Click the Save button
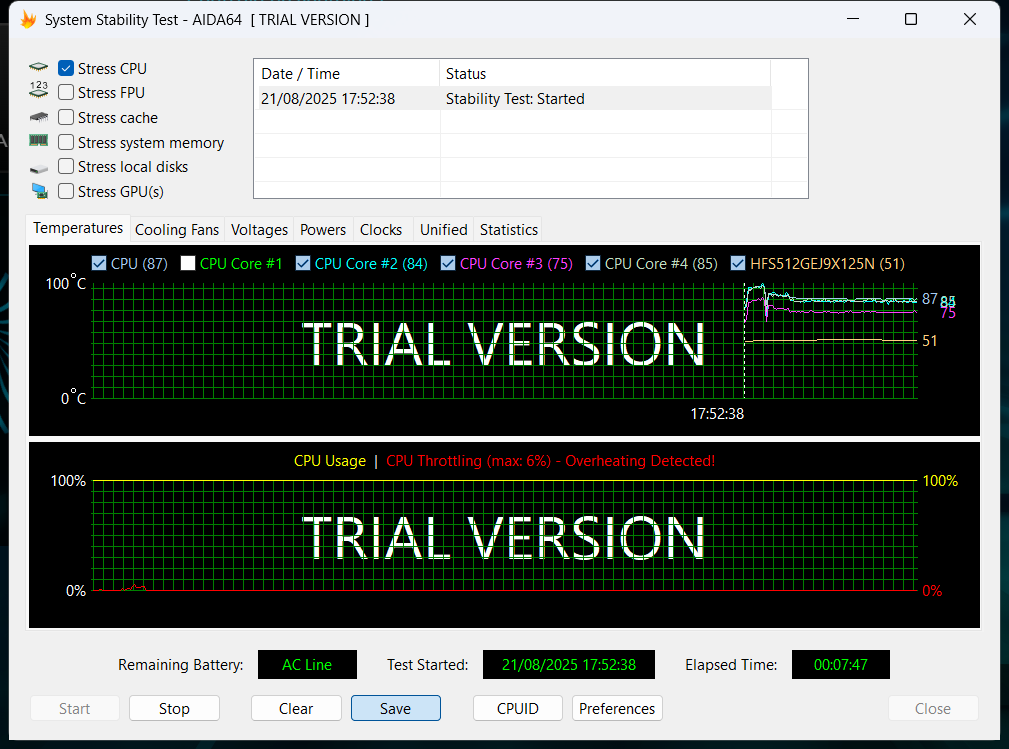This screenshot has width=1009, height=749. [x=396, y=708]
